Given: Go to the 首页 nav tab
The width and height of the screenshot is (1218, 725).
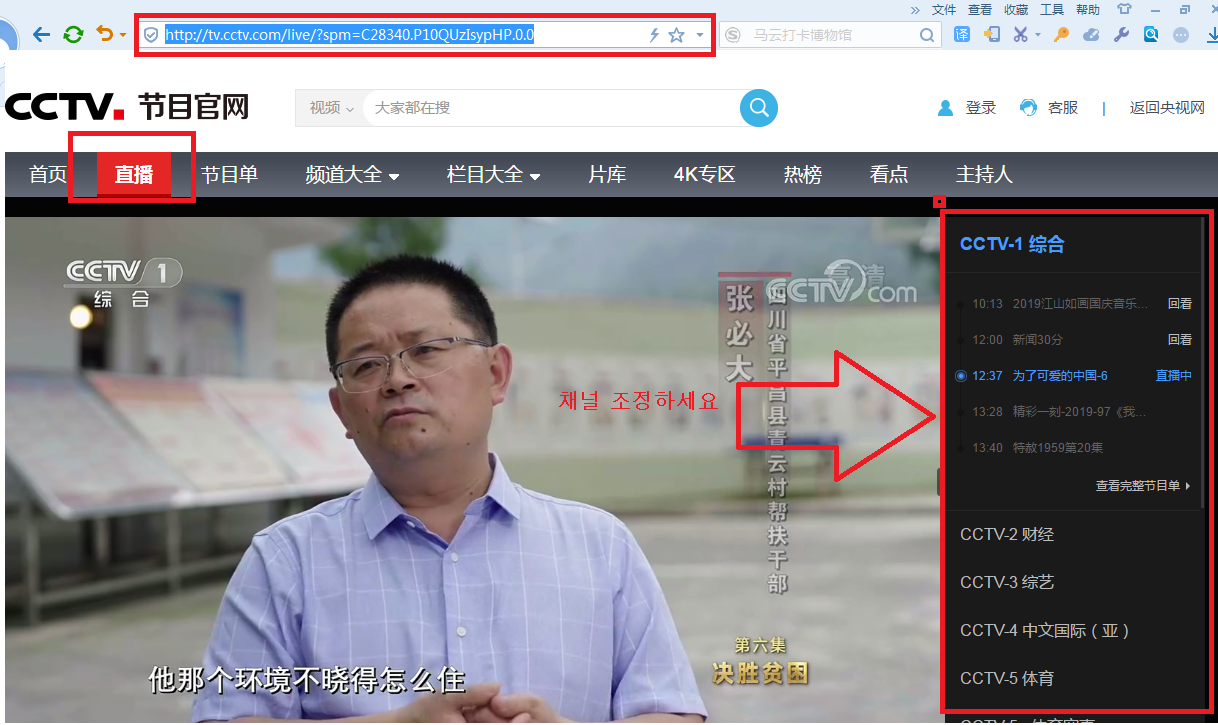Looking at the screenshot, I should (x=48, y=175).
